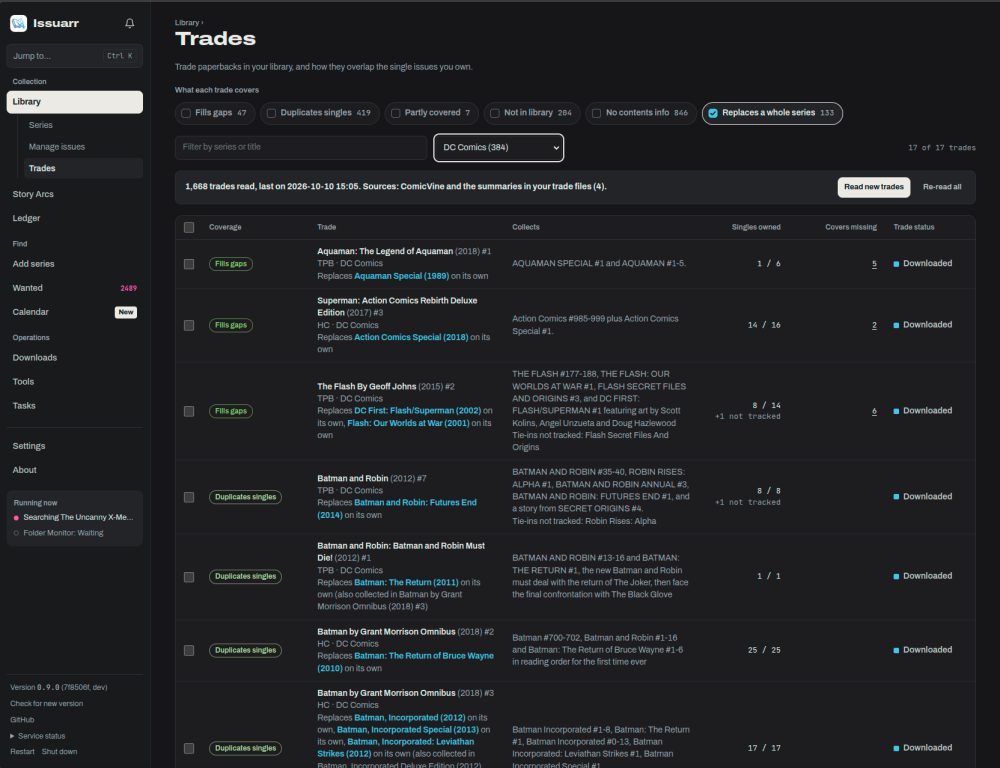The height and width of the screenshot is (768, 1000).
Task: Go to Downloads
Action: [x=34, y=358]
